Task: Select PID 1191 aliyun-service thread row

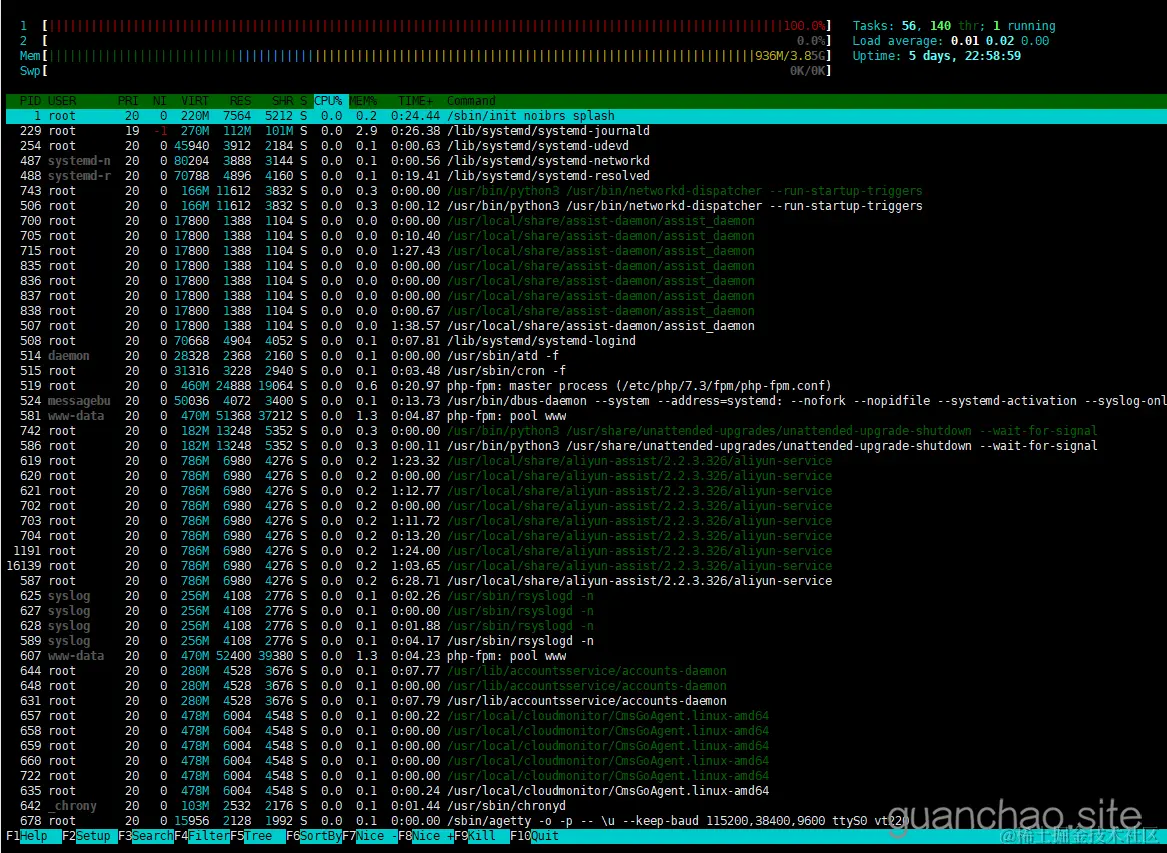Action: [x=586, y=551]
